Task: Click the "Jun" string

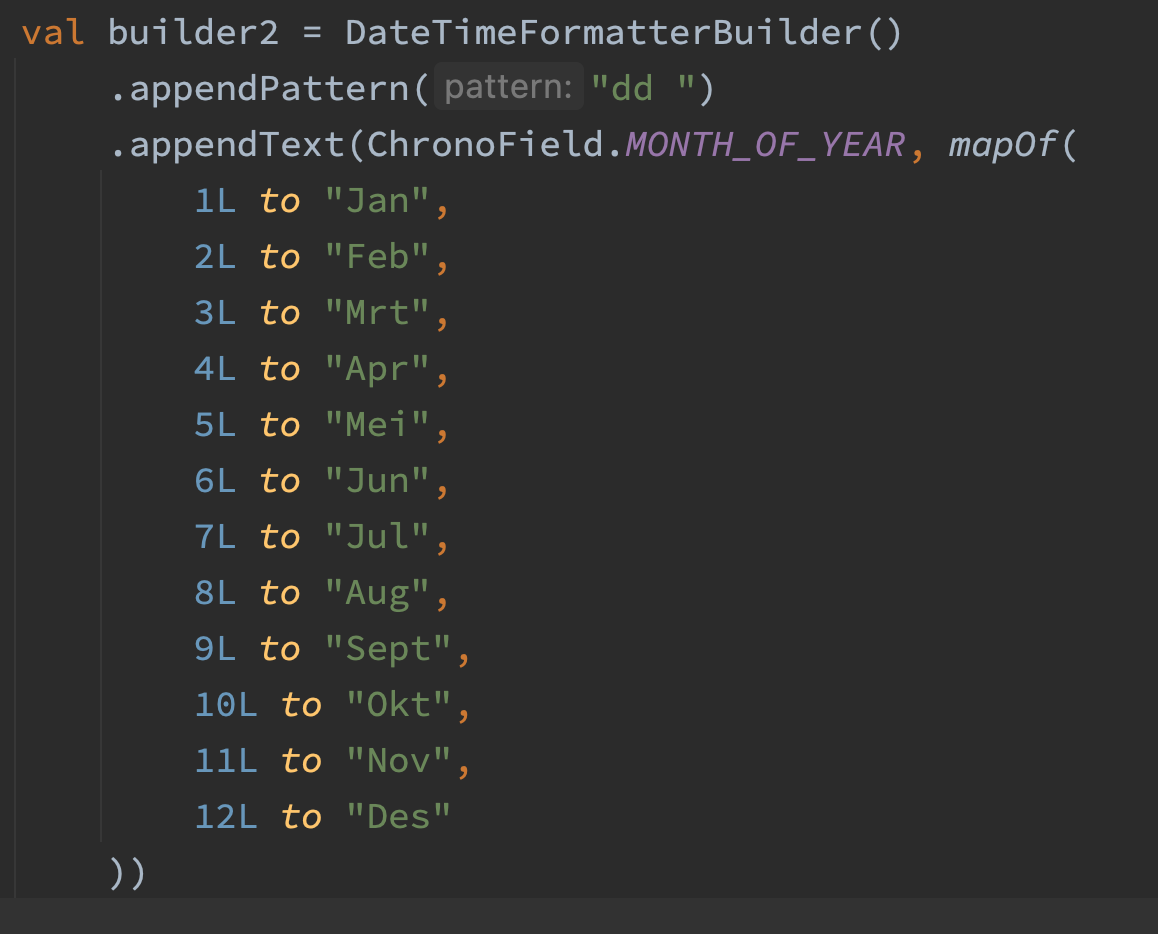Action: pyautogui.click(x=377, y=481)
